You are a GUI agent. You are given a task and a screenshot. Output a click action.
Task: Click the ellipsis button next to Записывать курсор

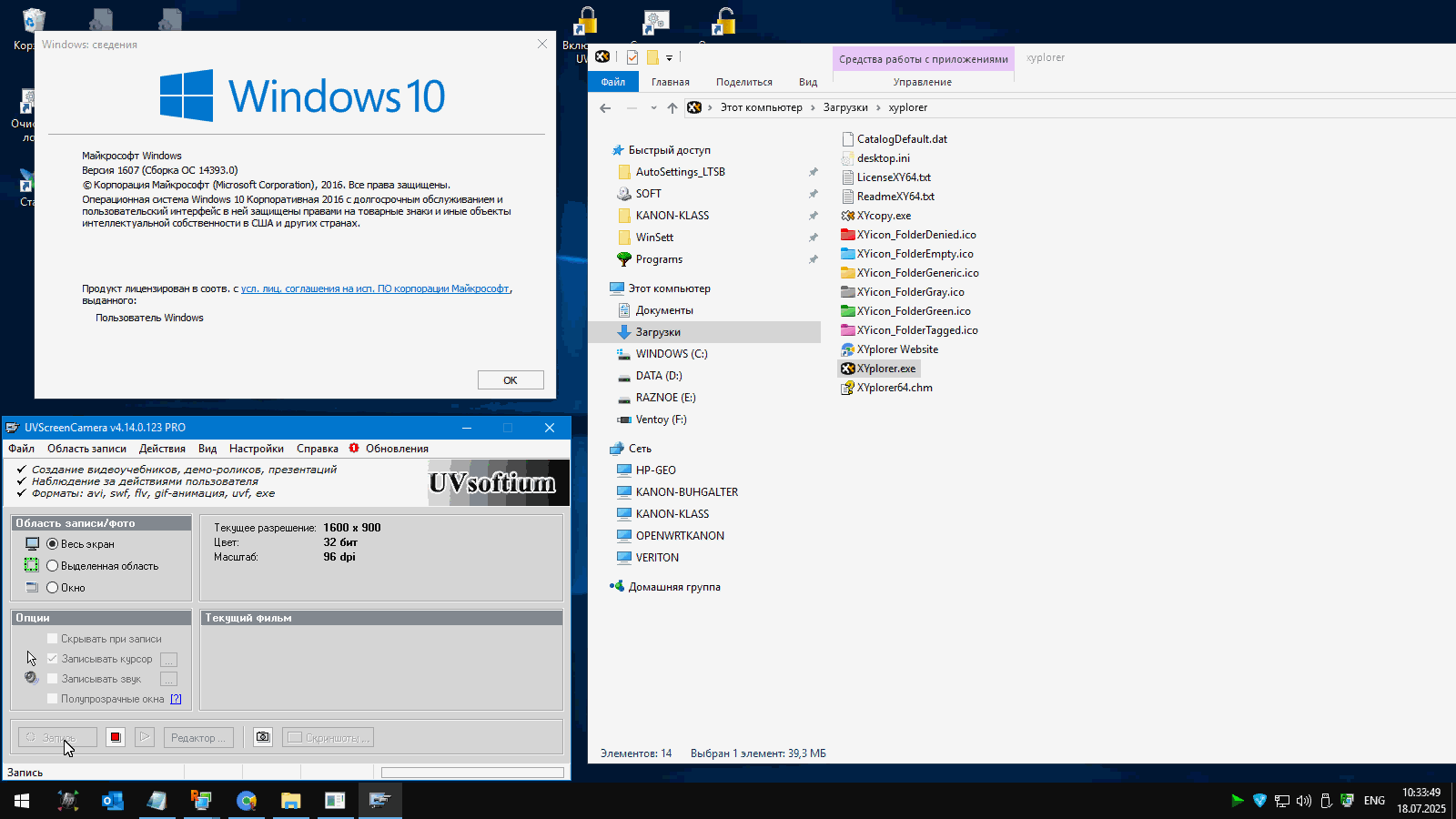[x=168, y=659]
